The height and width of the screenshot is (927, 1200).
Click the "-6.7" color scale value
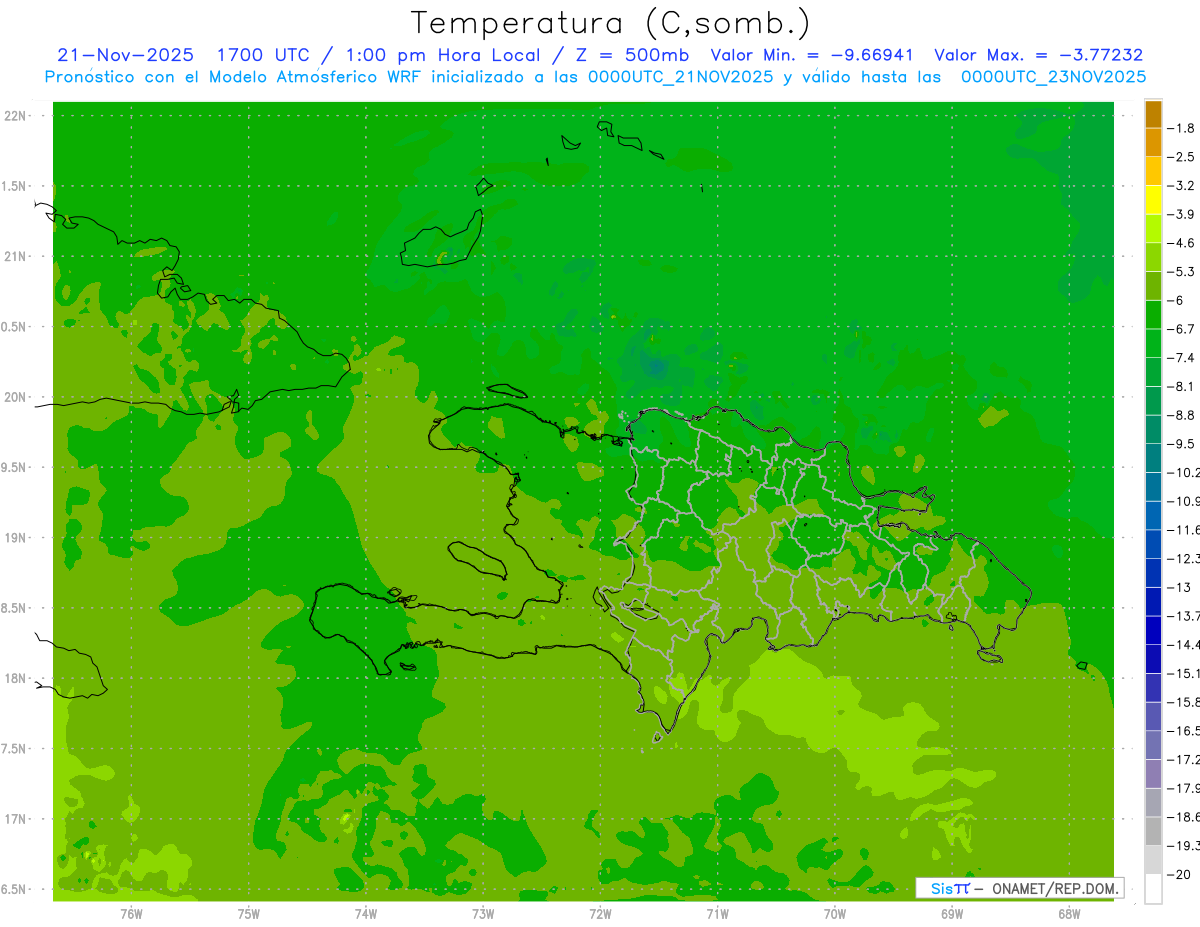pyautogui.click(x=1180, y=329)
